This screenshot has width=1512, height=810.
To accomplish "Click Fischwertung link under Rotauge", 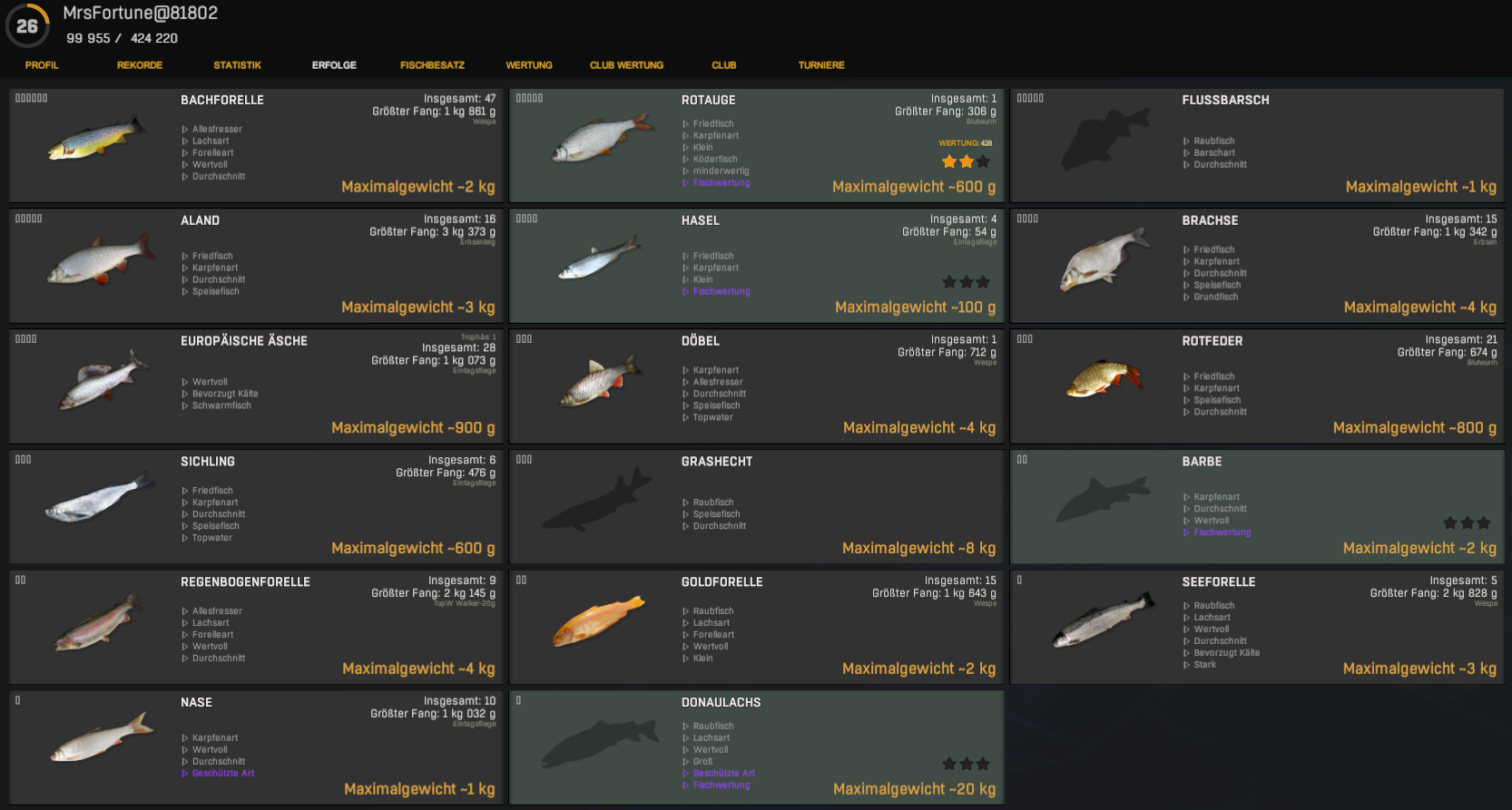I will (722, 183).
